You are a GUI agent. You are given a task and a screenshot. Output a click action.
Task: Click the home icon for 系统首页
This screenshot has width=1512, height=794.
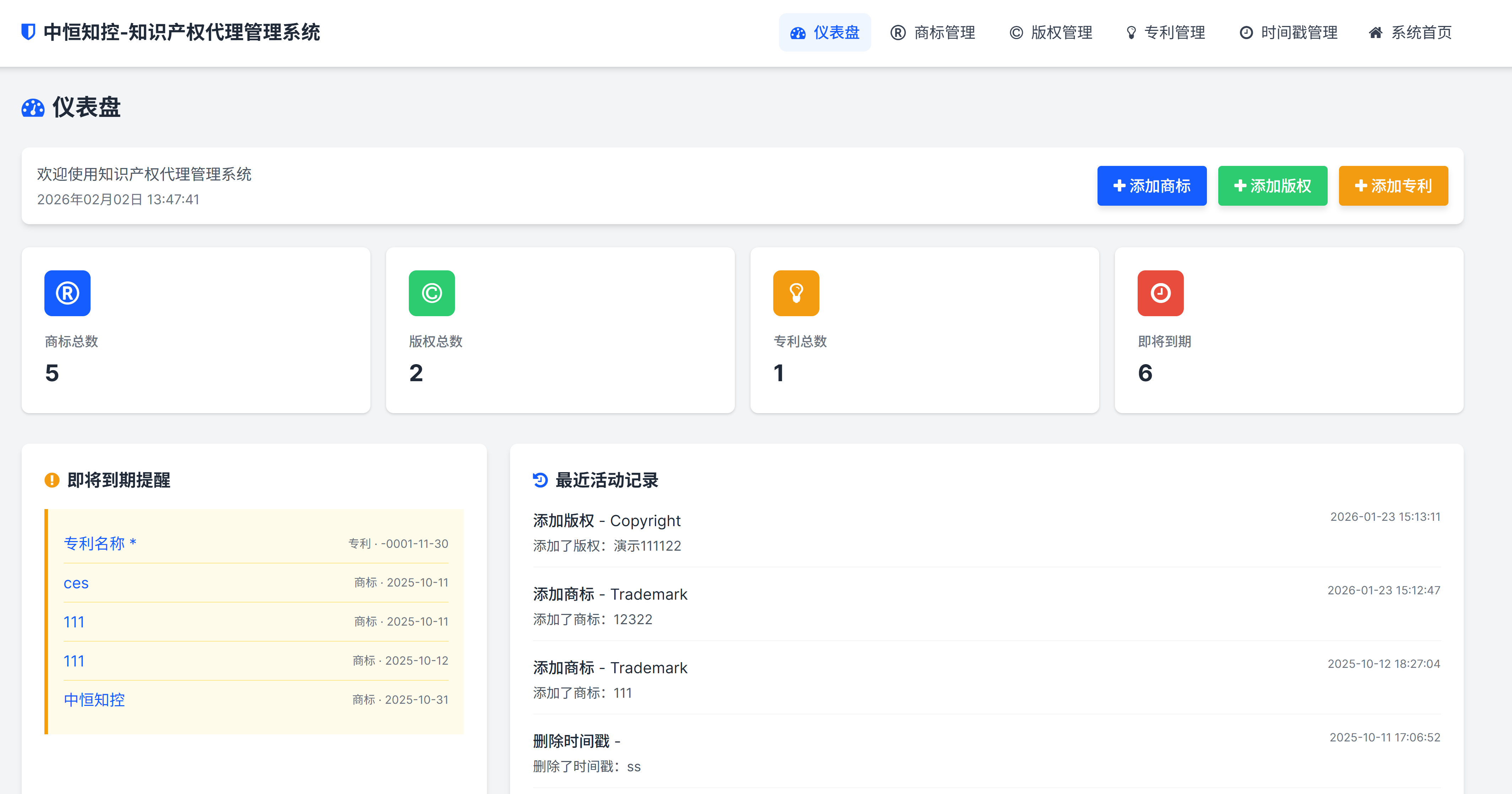(x=1376, y=33)
